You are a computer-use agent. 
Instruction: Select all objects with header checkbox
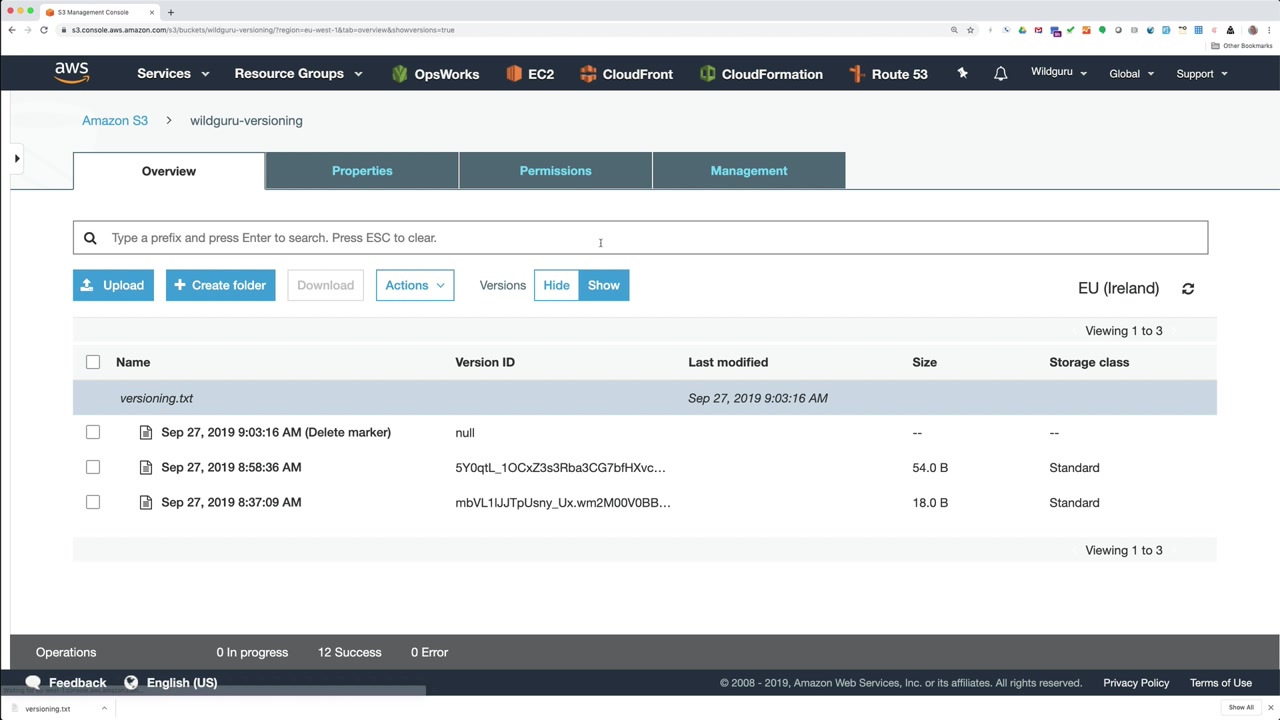(93, 362)
